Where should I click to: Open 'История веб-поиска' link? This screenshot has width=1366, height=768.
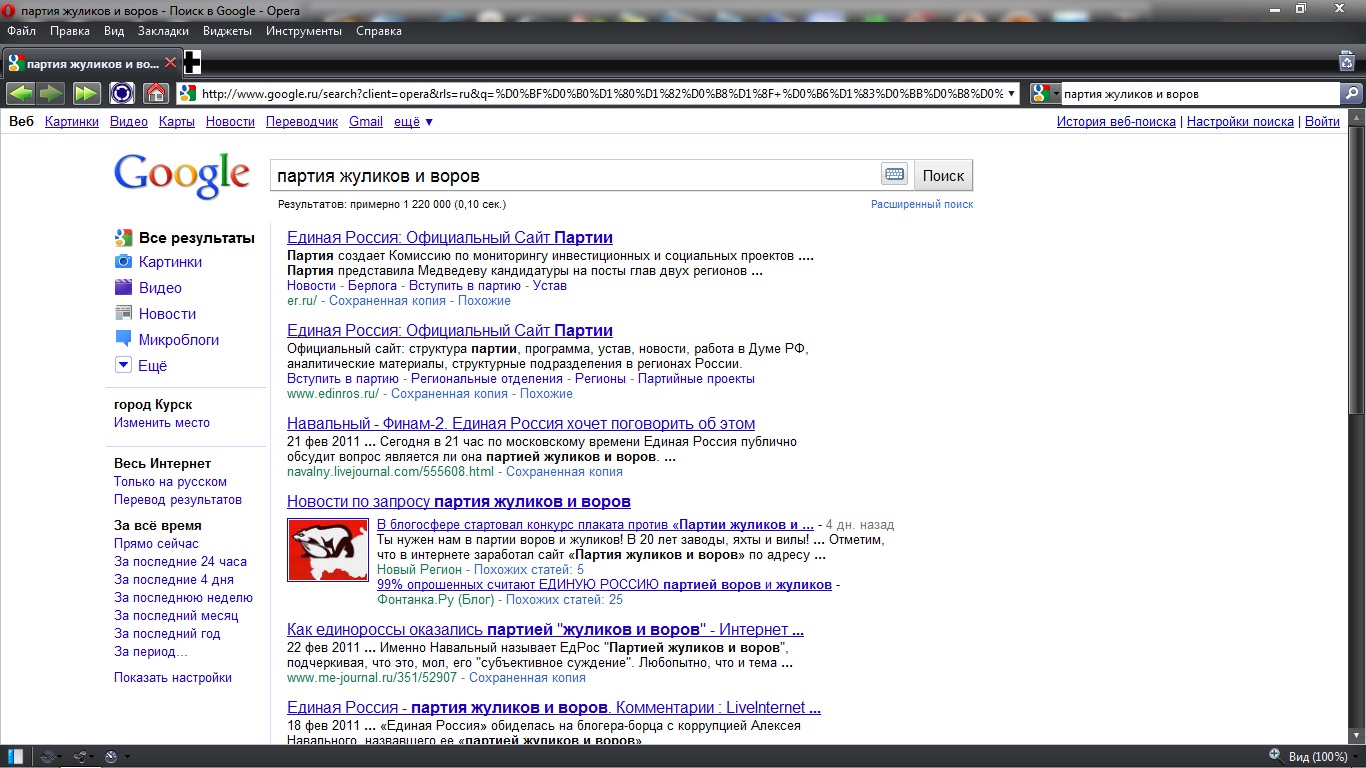coord(1116,122)
